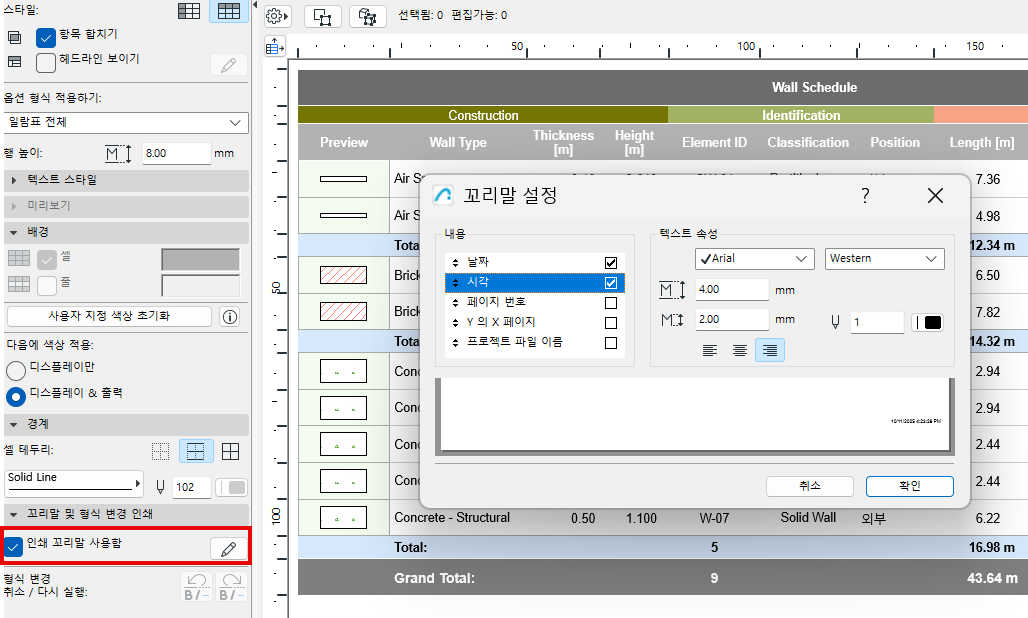The image size is (1028, 618).
Task: Click 확인 to confirm footer settings
Action: click(909, 486)
